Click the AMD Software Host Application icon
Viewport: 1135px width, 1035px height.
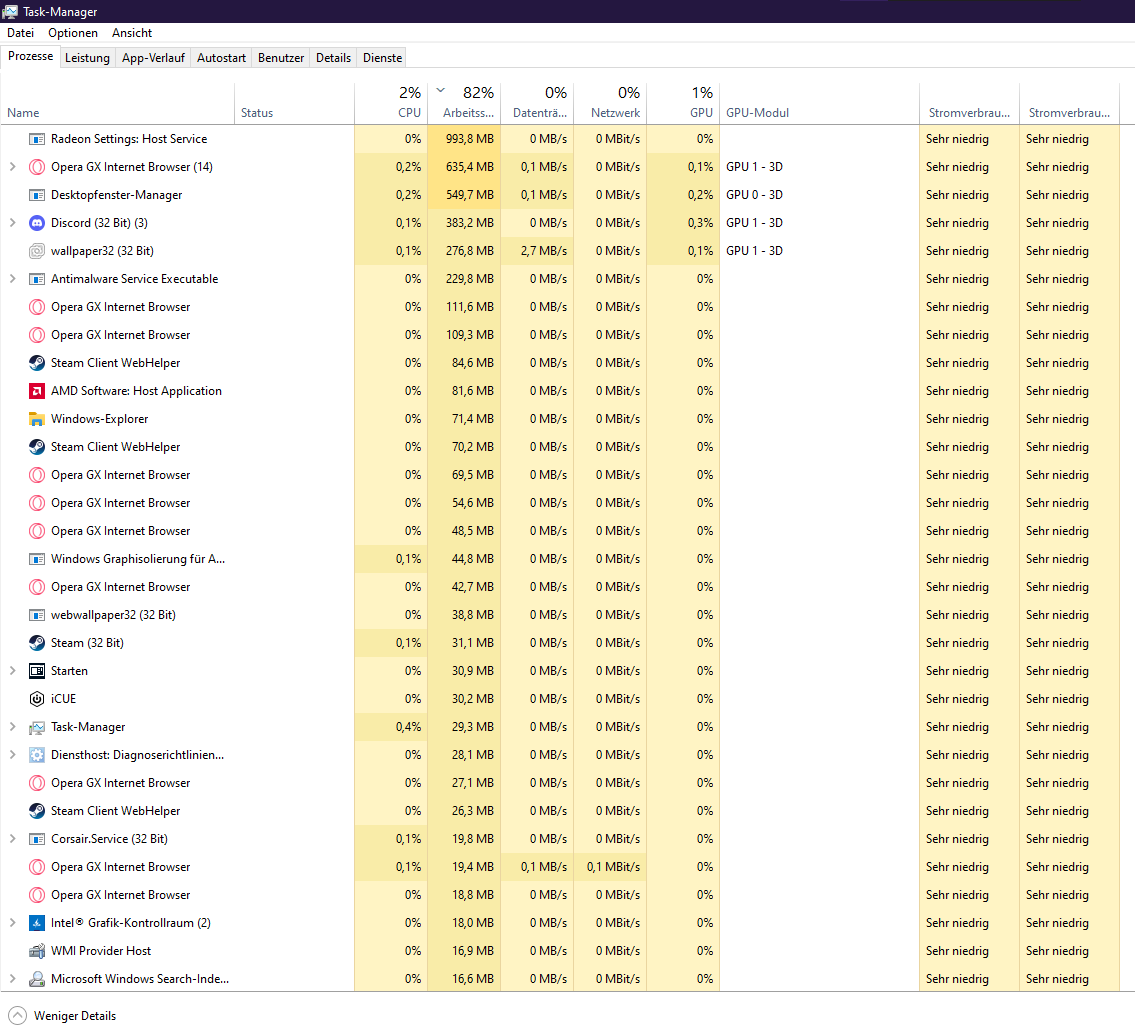(37, 392)
